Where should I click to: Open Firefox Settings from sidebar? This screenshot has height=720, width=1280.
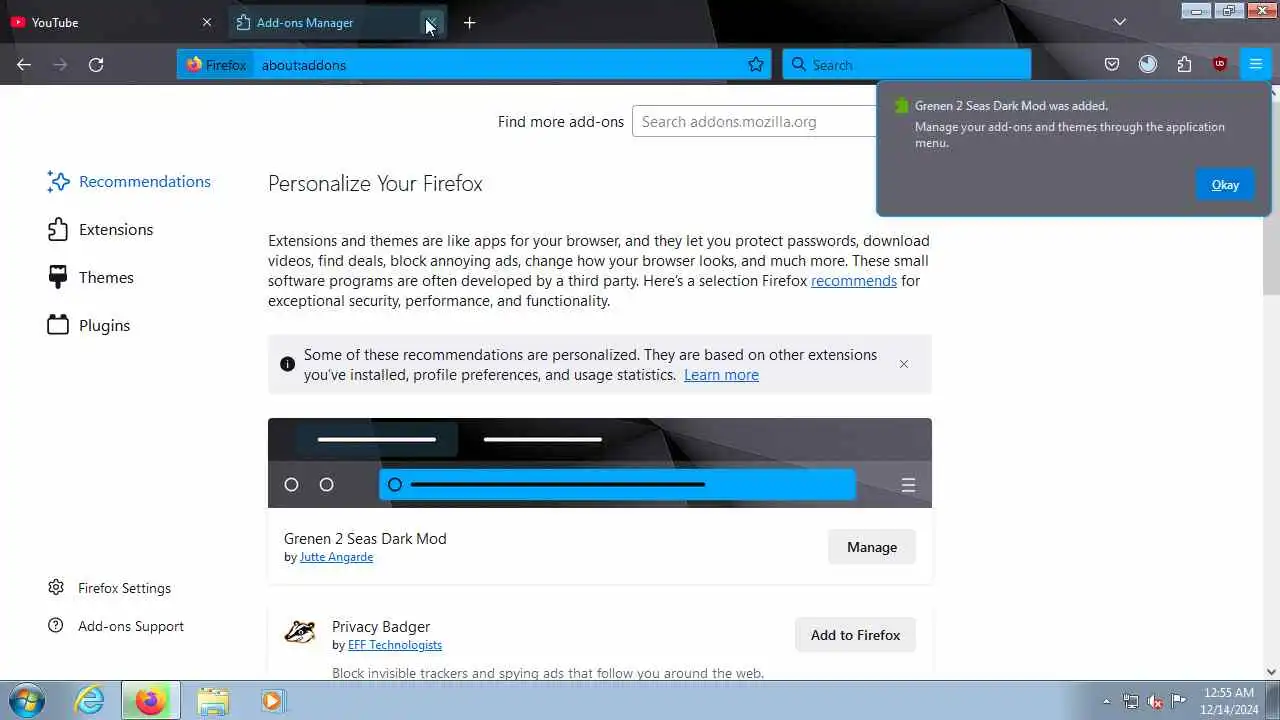[x=110, y=588]
